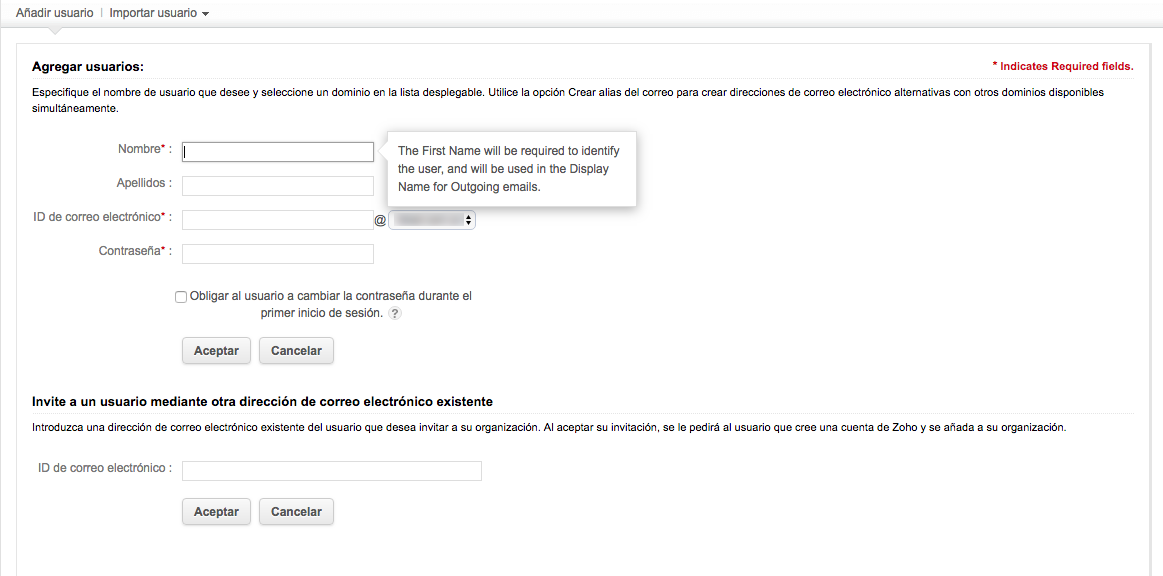This screenshot has width=1163, height=576.
Task: Click the Apellidos field label
Action: 143,184
